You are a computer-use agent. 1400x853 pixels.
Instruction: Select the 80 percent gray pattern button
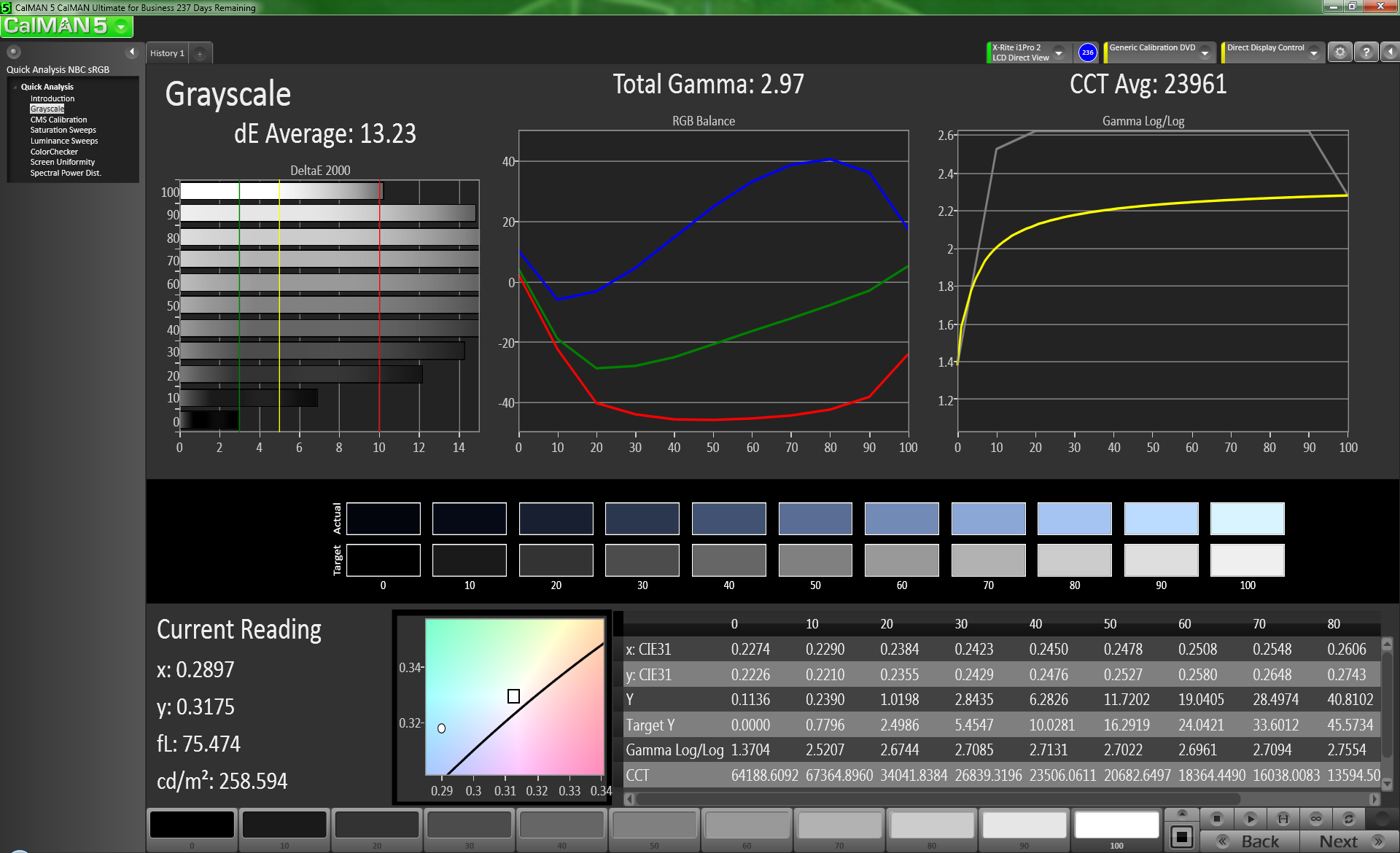tap(932, 830)
